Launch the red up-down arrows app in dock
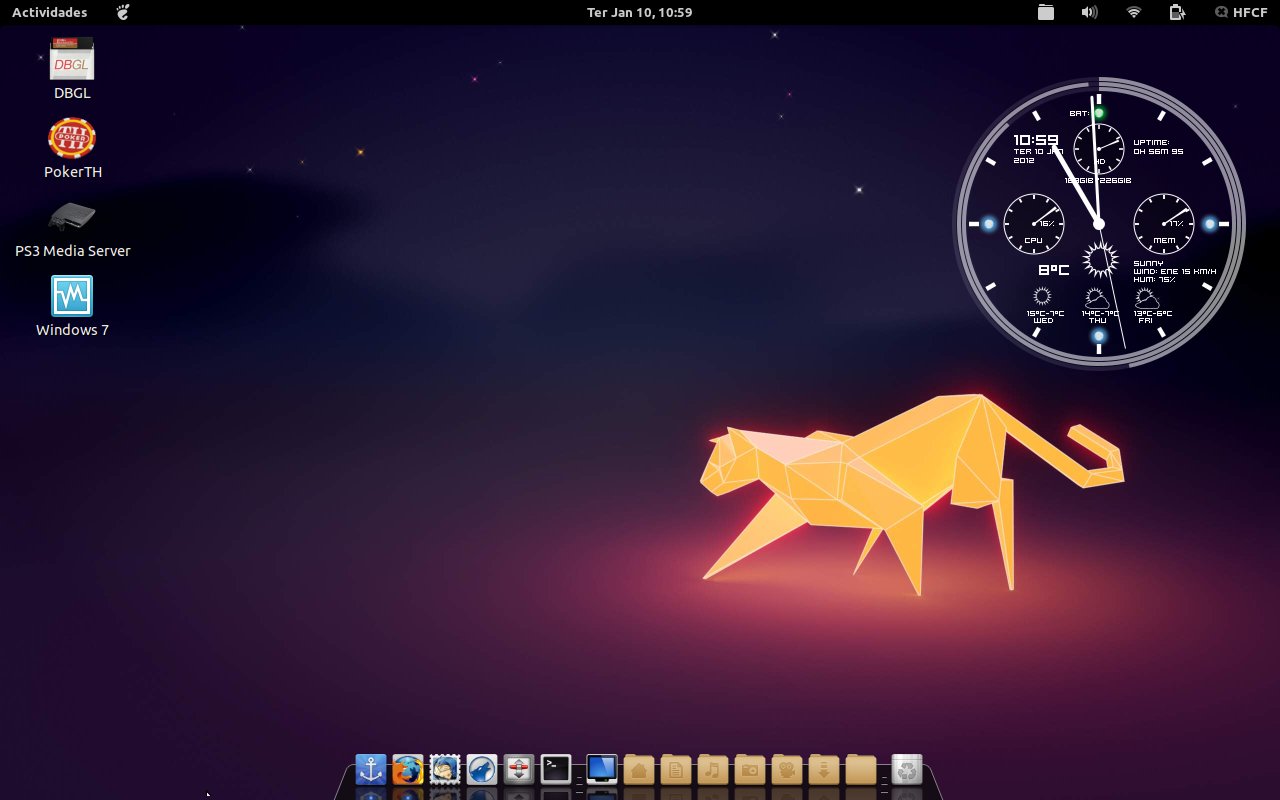 [519, 769]
